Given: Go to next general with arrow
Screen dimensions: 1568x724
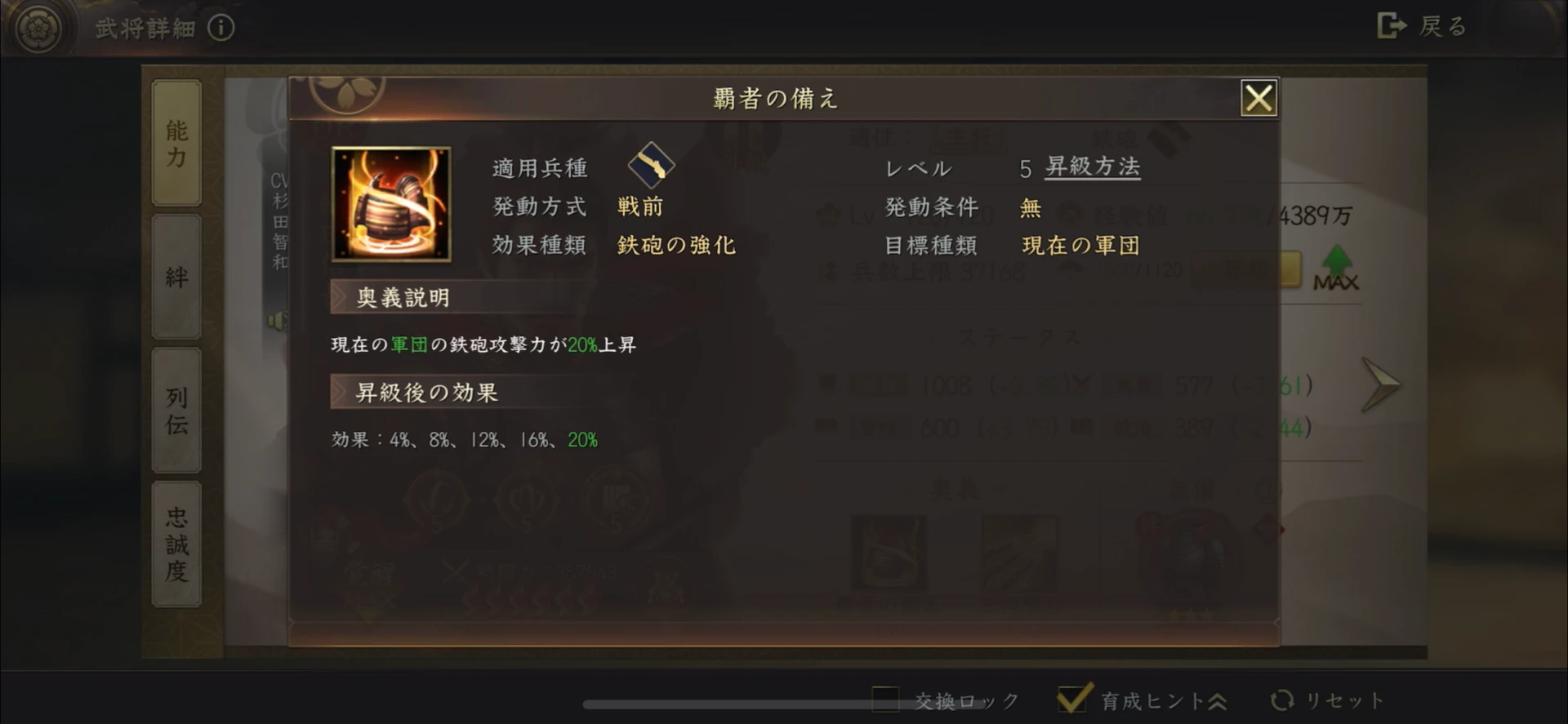Looking at the screenshot, I should [x=1380, y=384].
